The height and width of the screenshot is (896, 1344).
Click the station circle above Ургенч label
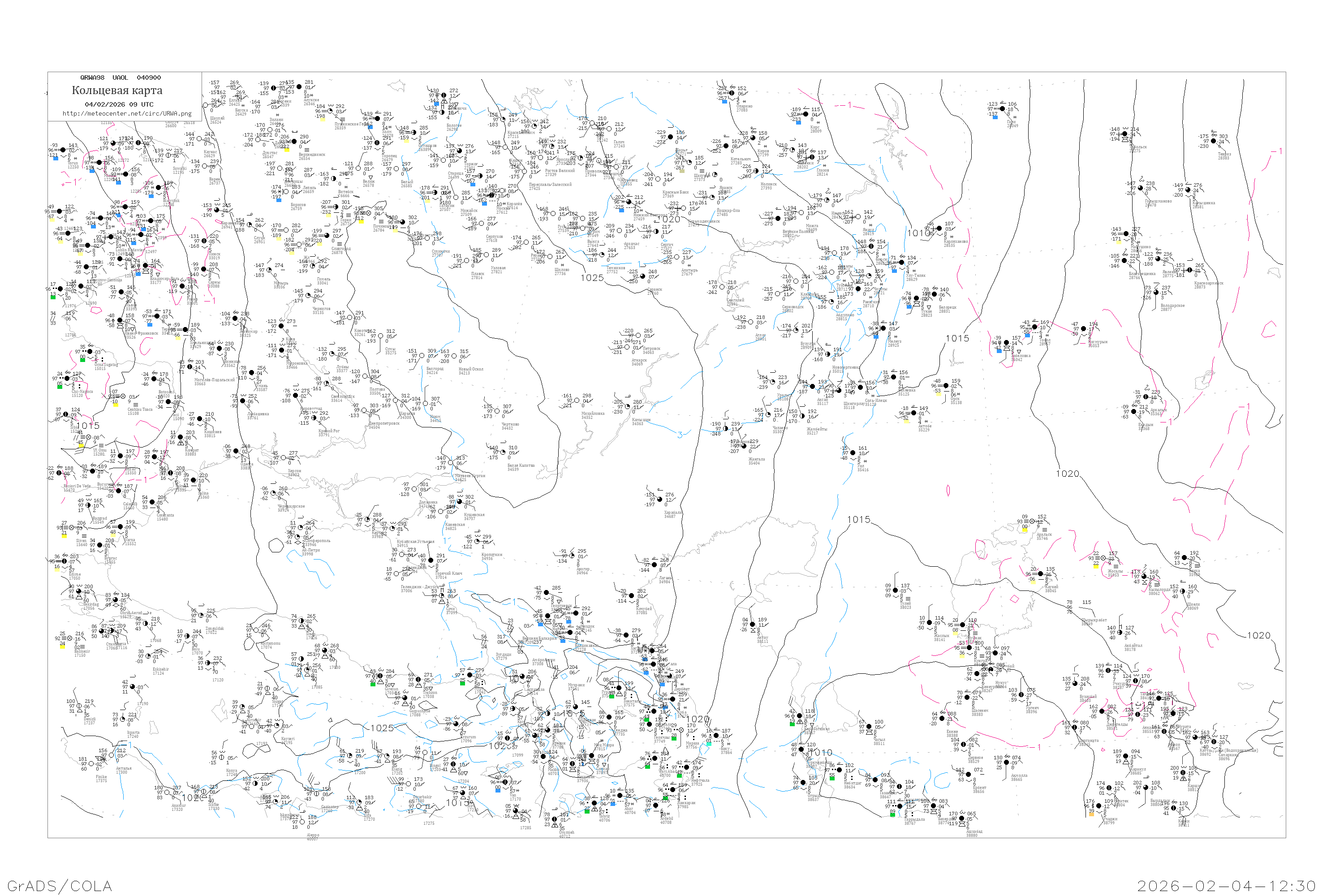pyautogui.click(x=1022, y=695)
